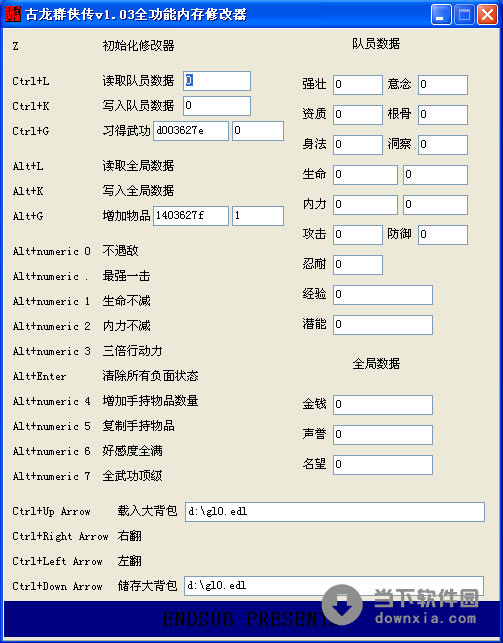Click the 攻击 stat field
This screenshot has height=643, width=503.
[x=358, y=235]
